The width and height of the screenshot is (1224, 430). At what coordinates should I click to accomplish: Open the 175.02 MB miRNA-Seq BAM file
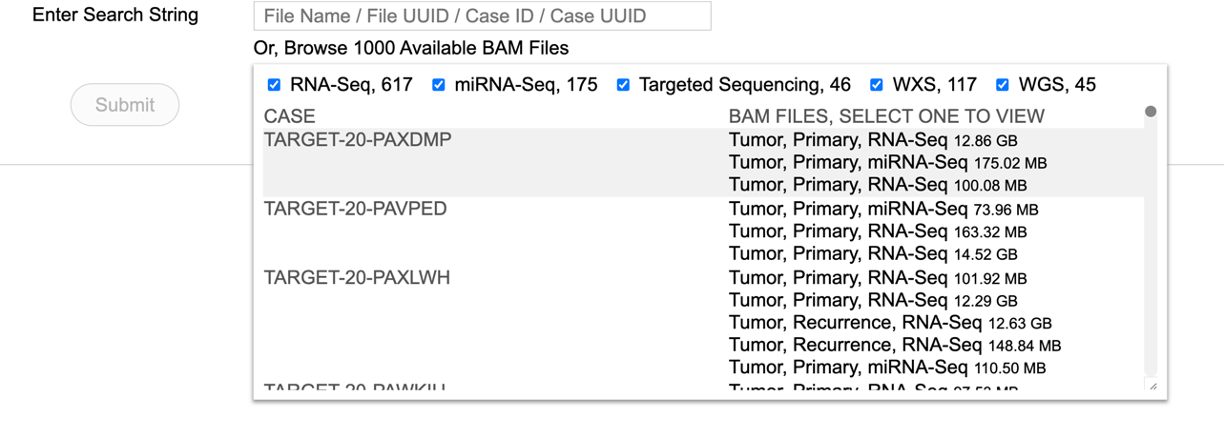(x=887, y=162)
